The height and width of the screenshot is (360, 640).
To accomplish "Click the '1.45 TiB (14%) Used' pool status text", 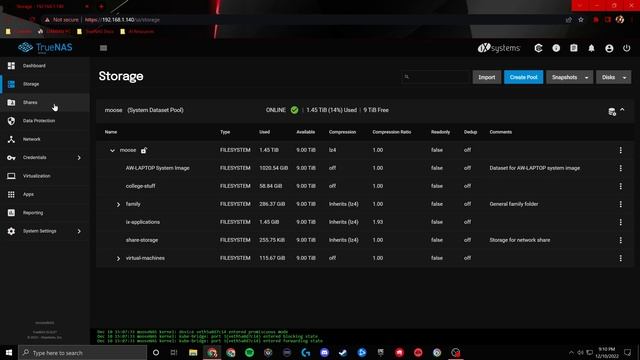I will pos(331,110).
